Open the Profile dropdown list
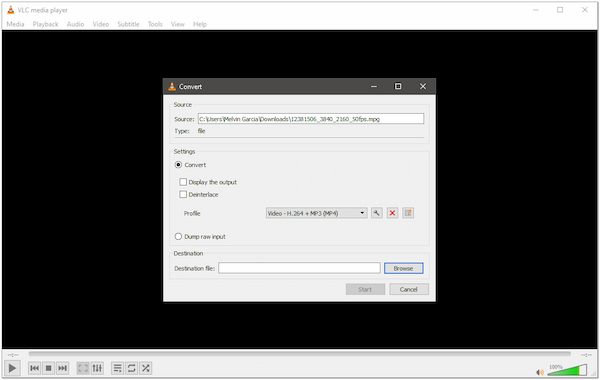 click(316, 213)
